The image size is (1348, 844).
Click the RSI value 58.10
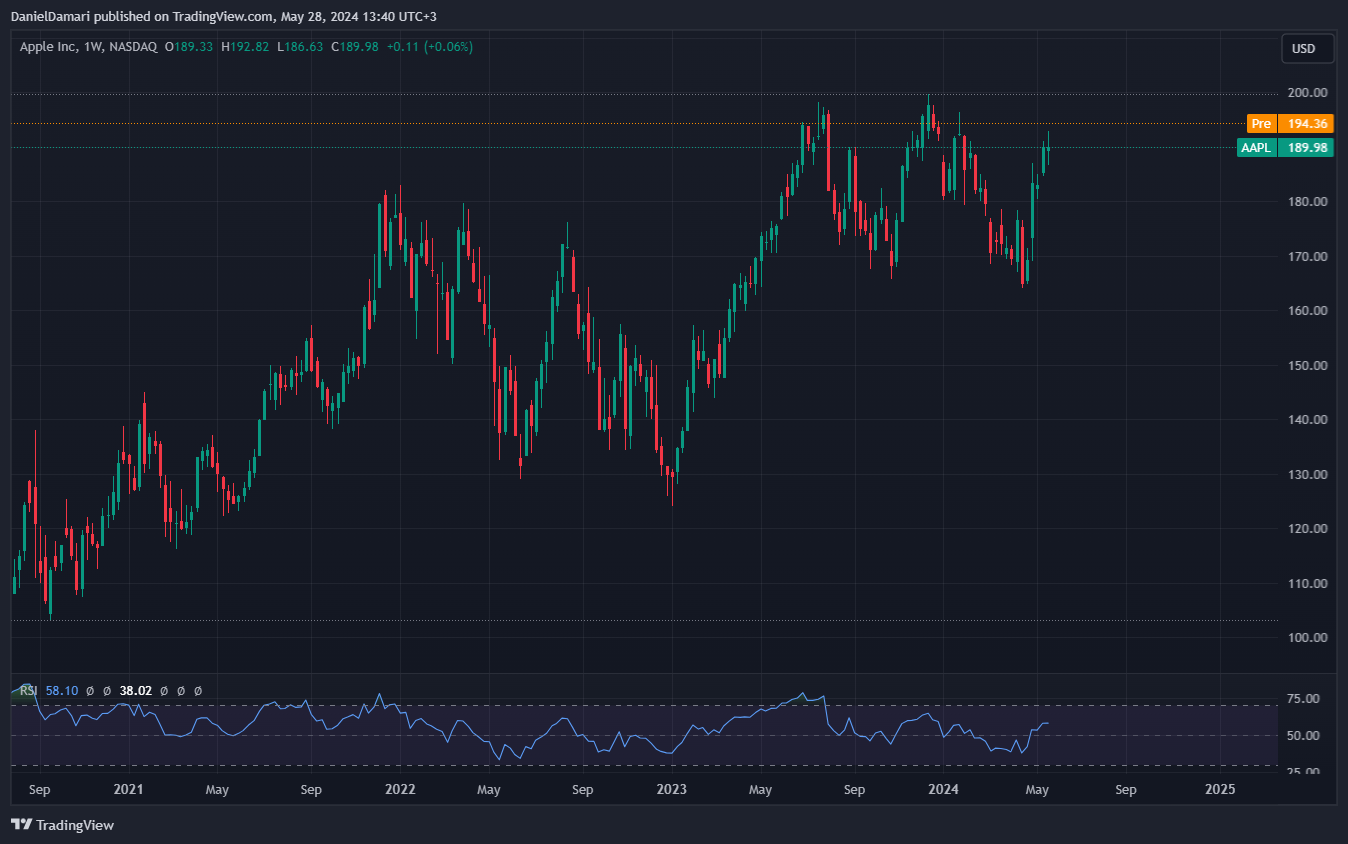pyautogui.click(x=62, y=690)
